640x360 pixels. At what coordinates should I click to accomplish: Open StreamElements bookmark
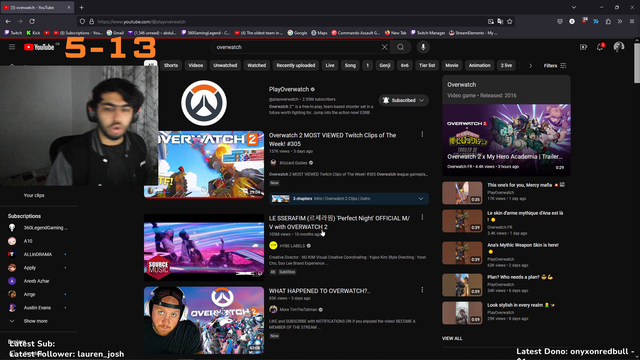[473, 33]
